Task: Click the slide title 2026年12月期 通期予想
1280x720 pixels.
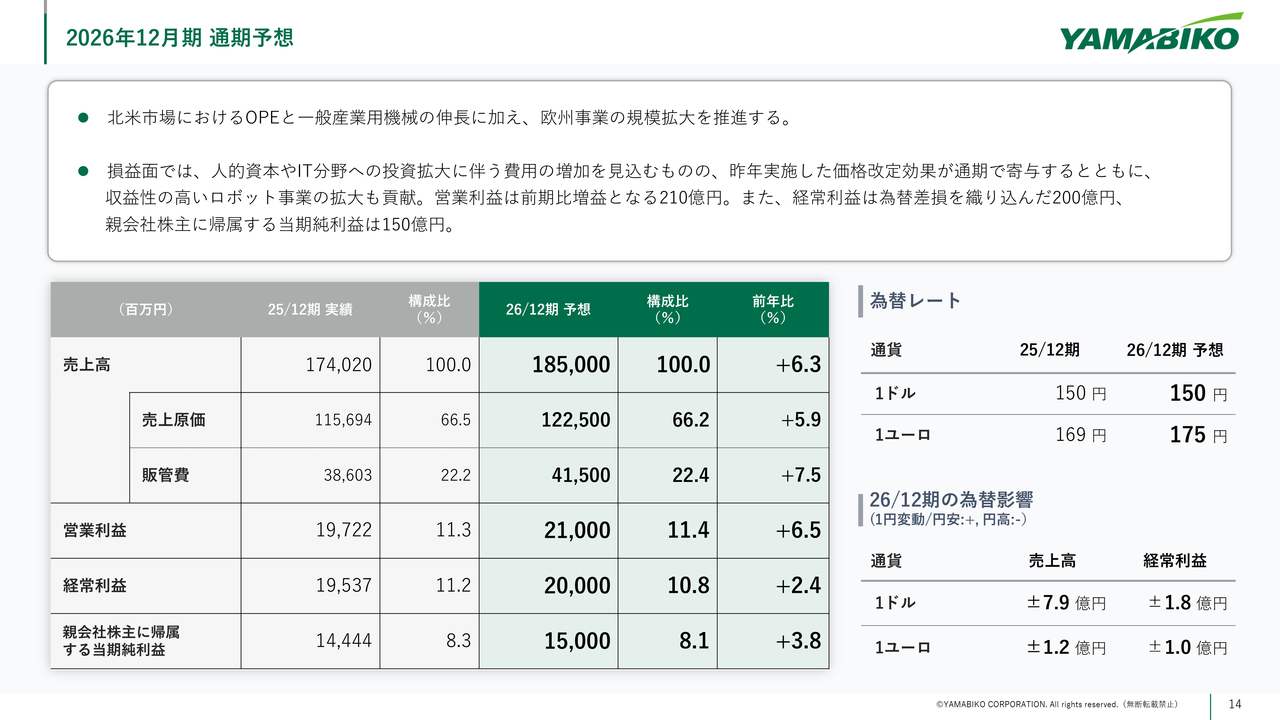Action: [179, 38]
